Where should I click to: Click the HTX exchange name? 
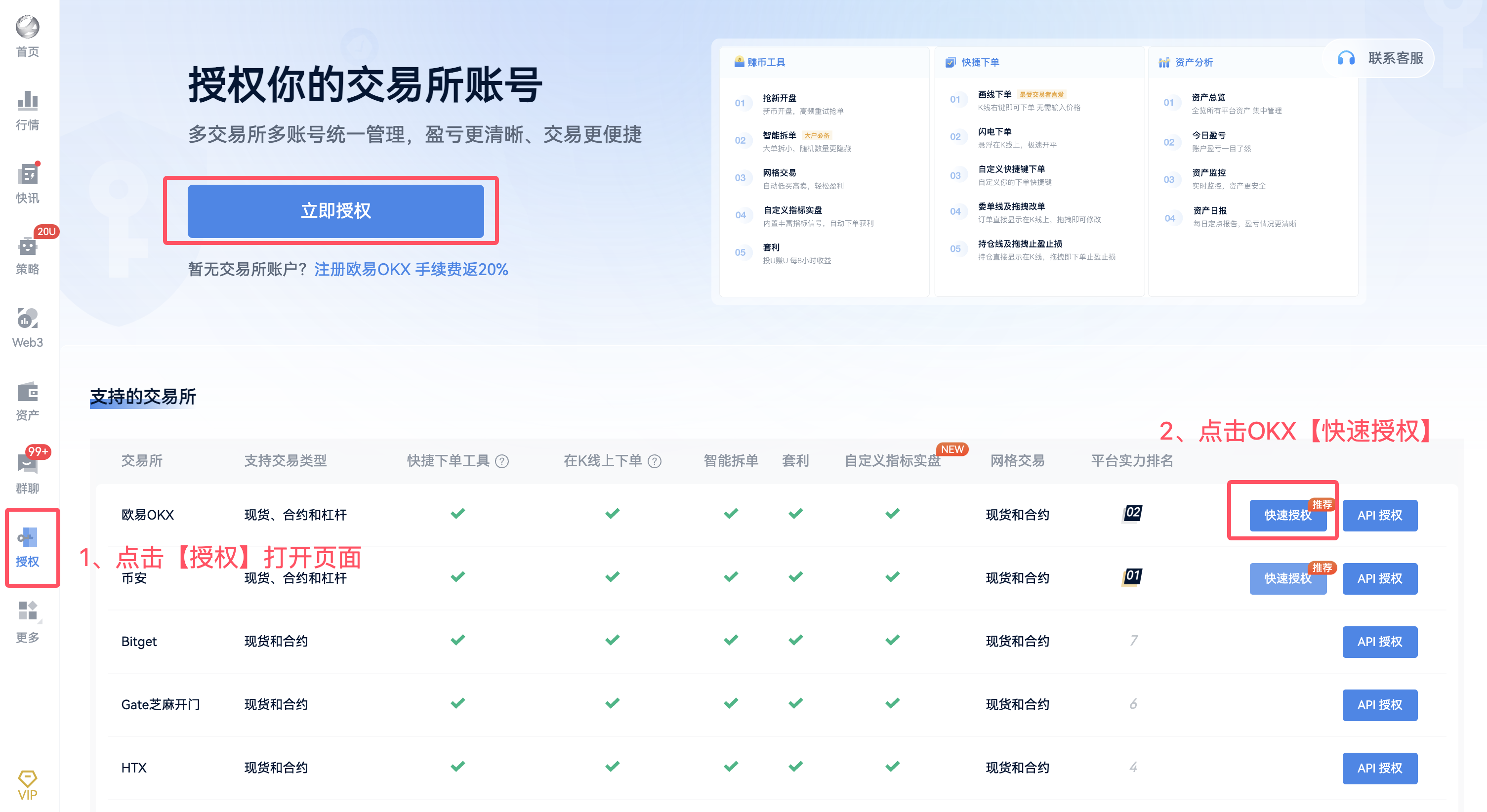point(134,768)
